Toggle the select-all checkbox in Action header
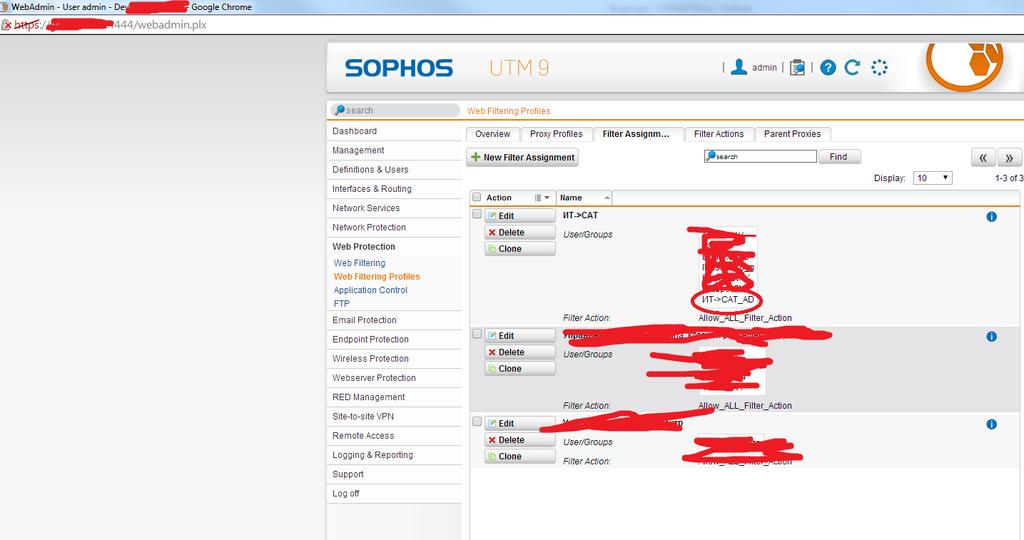Image resolution: width=1024 pixels, height=540 pixels. pyautogui.click(x=477, y=197)
